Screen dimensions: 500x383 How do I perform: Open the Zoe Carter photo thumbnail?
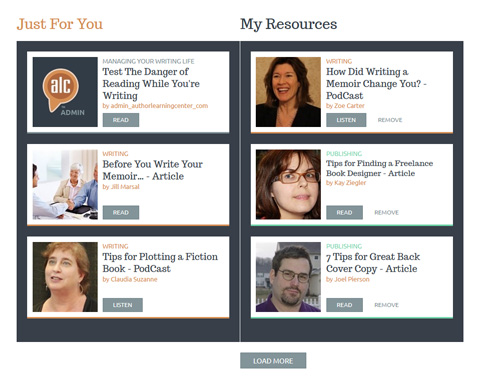(x=288, y=92)
